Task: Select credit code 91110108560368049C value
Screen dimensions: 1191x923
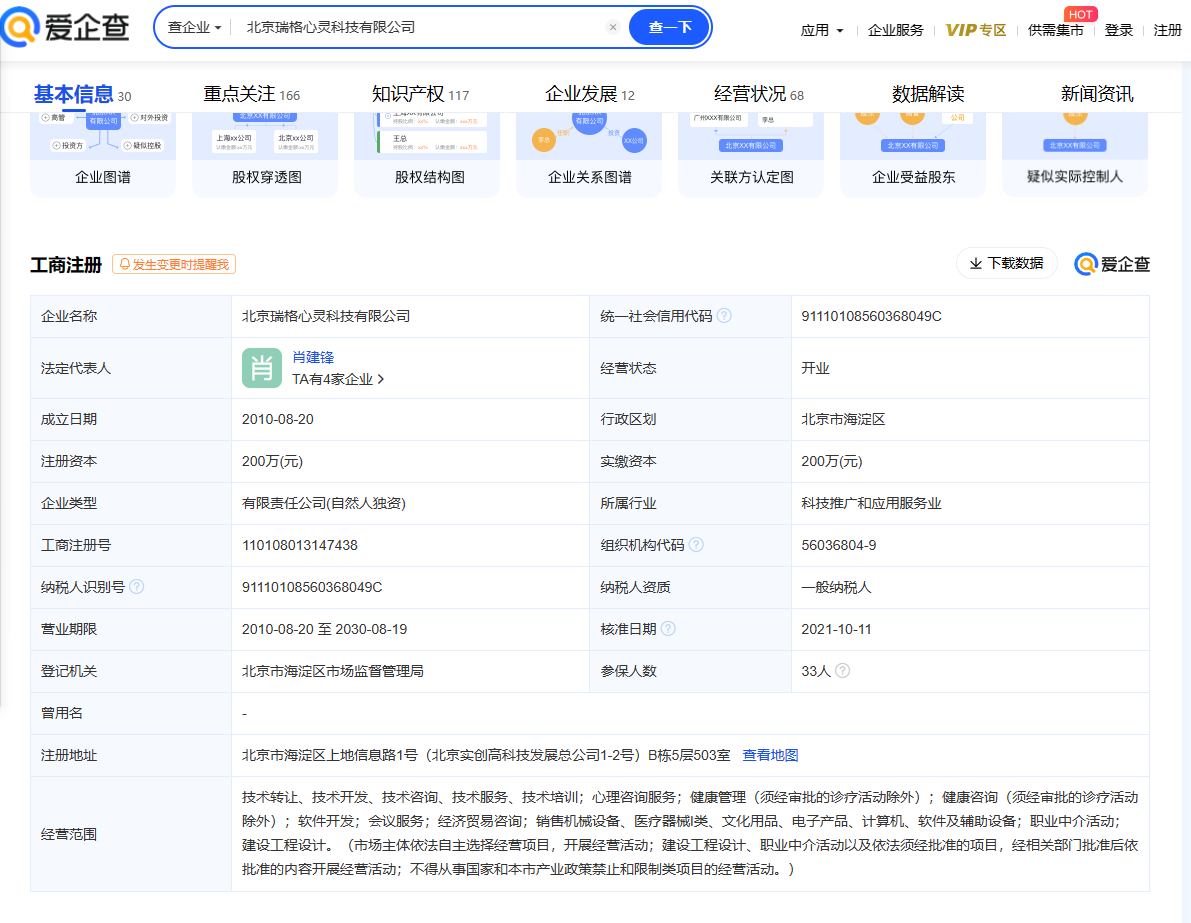Action: [871, 316]
